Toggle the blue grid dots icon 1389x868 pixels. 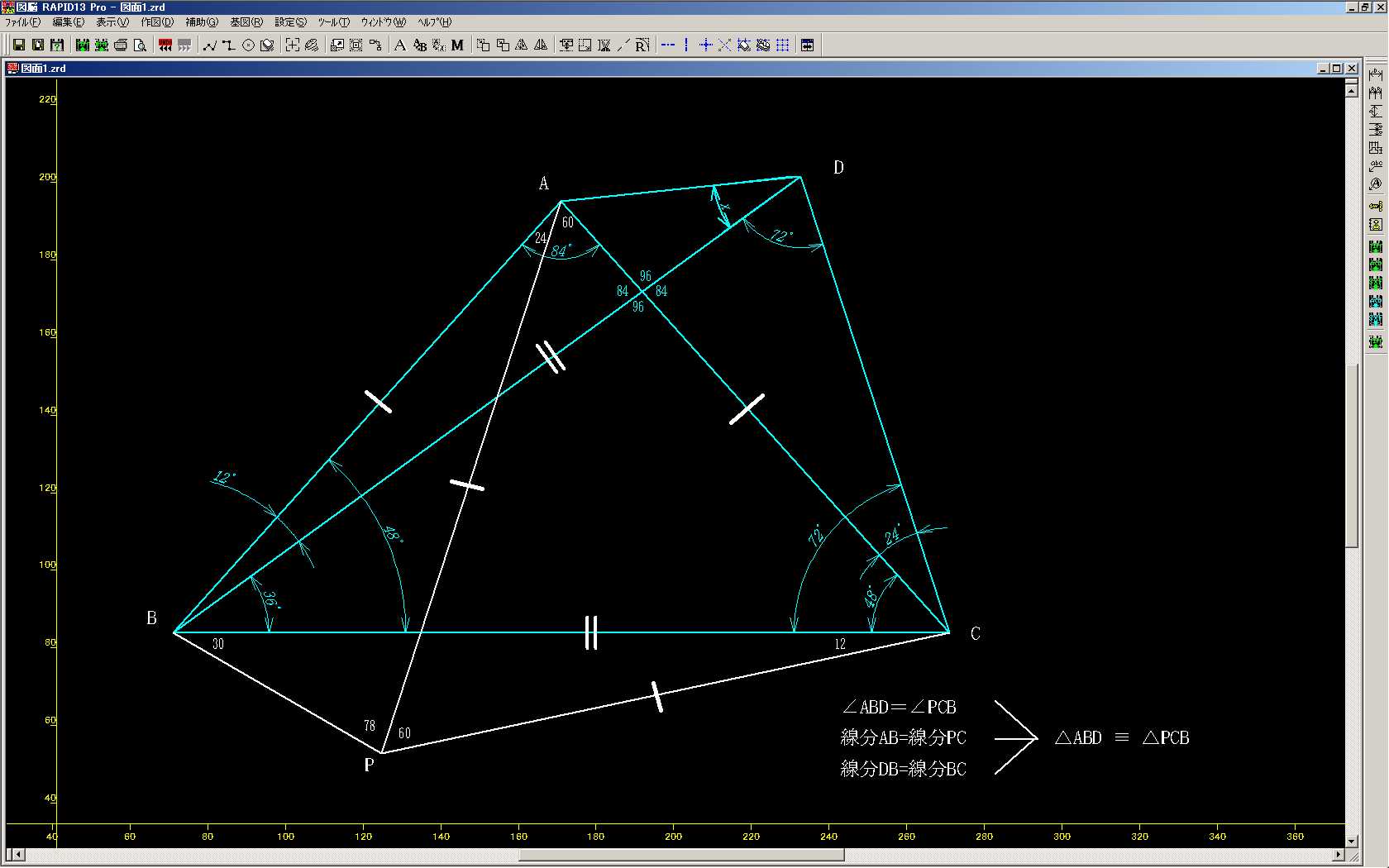[782, 45]
